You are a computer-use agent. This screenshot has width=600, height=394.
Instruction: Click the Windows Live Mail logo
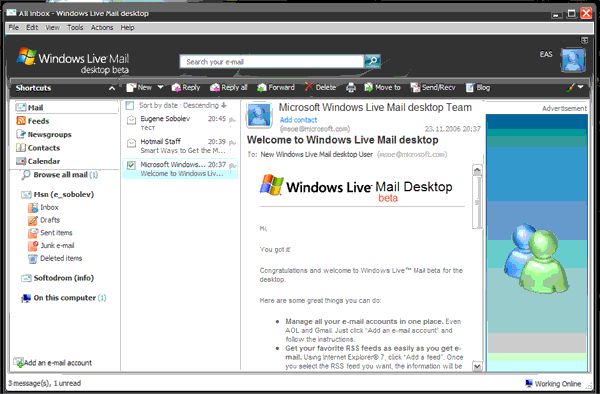(x=73, y=60)
